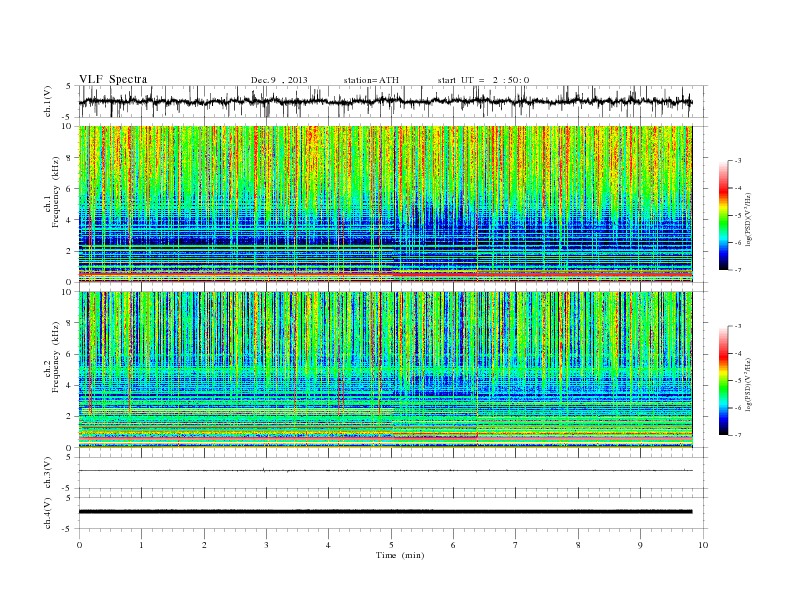Click inside the ch.2 frequency spectrogram
This screenshot has height=612, width=792.
pyautogui.click(x=385, y=370)
